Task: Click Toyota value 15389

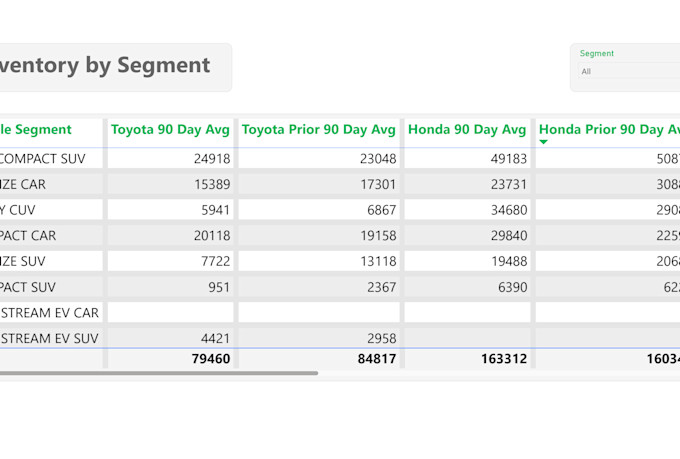Action: (x=212, y=184)
